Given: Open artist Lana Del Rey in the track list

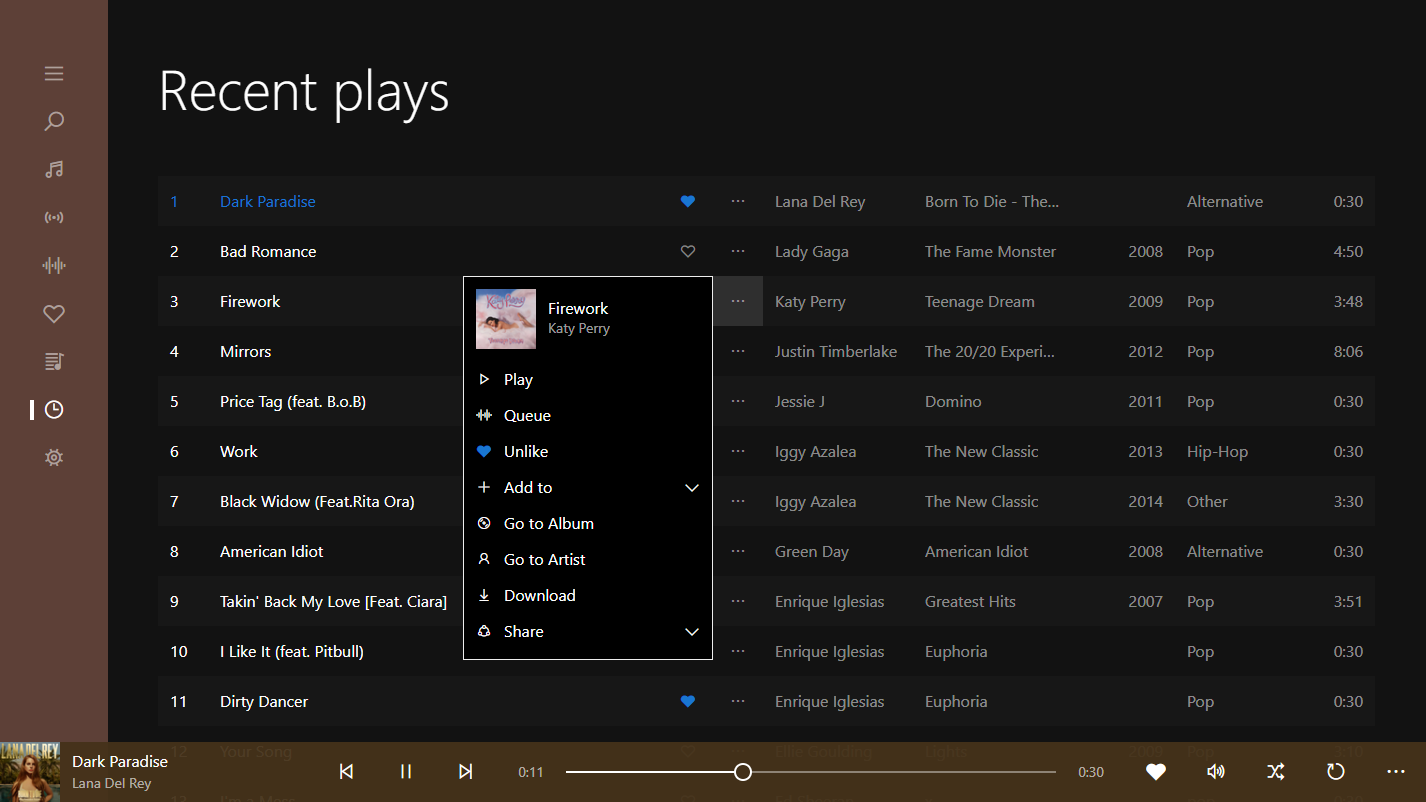Looking at the screenshot, I should pos(820,201).
